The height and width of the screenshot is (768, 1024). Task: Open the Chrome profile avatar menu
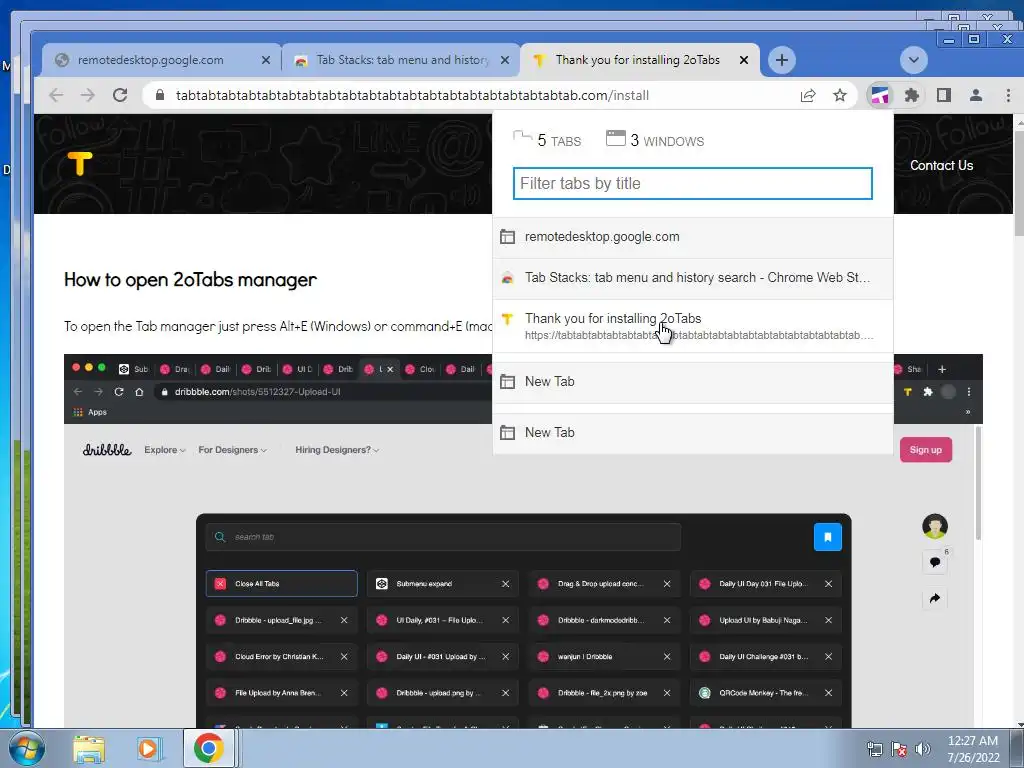click(976, 95)
